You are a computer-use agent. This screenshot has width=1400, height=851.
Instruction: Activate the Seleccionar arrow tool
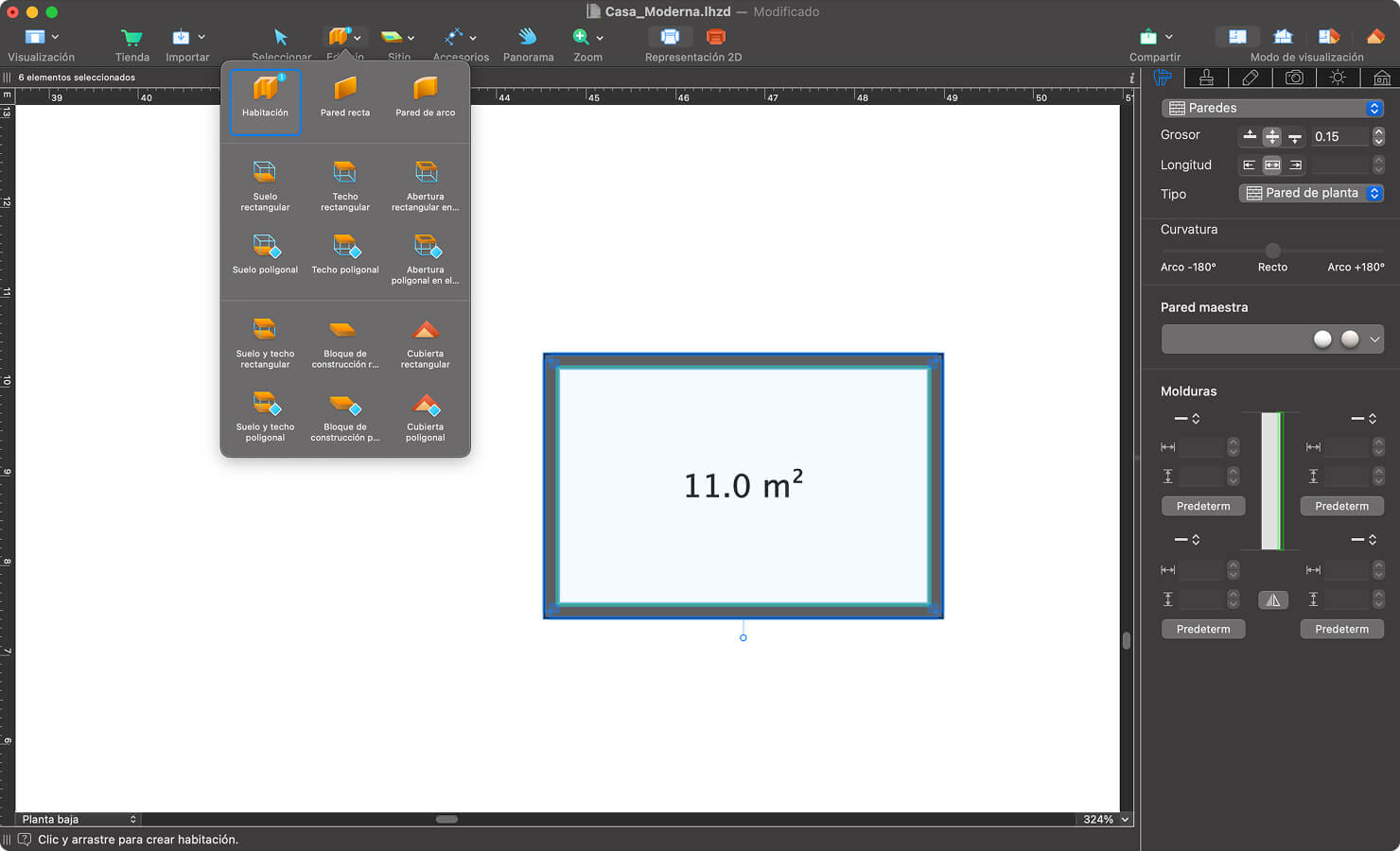(281, 37)
